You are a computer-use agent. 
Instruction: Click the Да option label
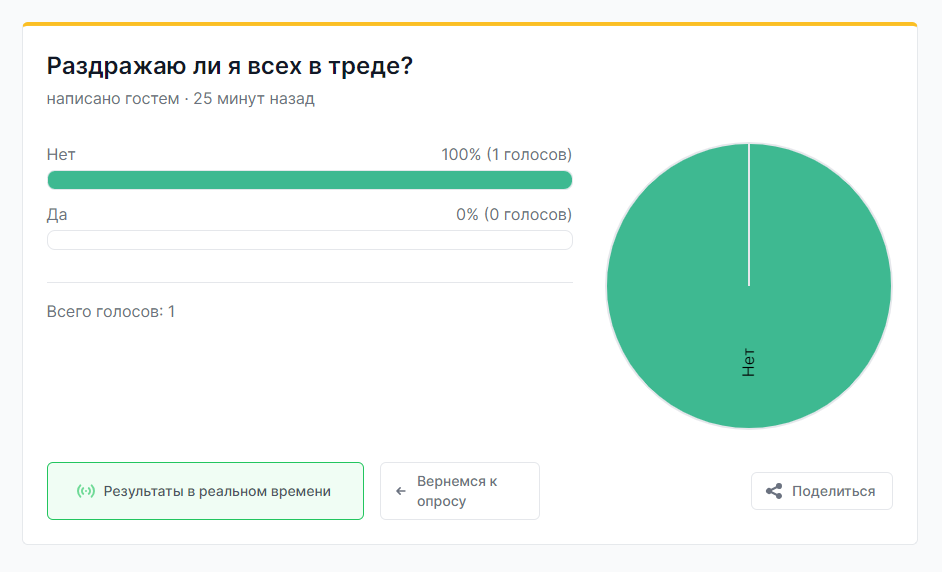point(57,214)
